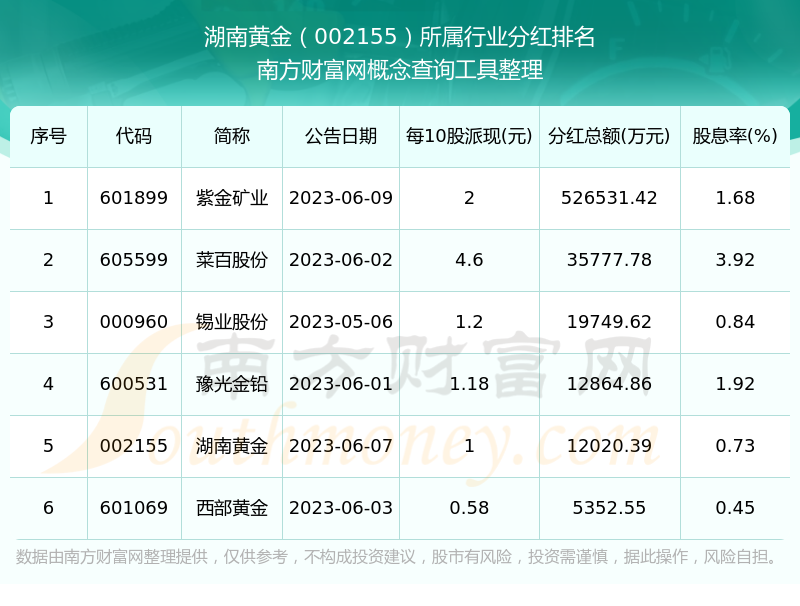Click date 2023-06-07

pos(341,446)
